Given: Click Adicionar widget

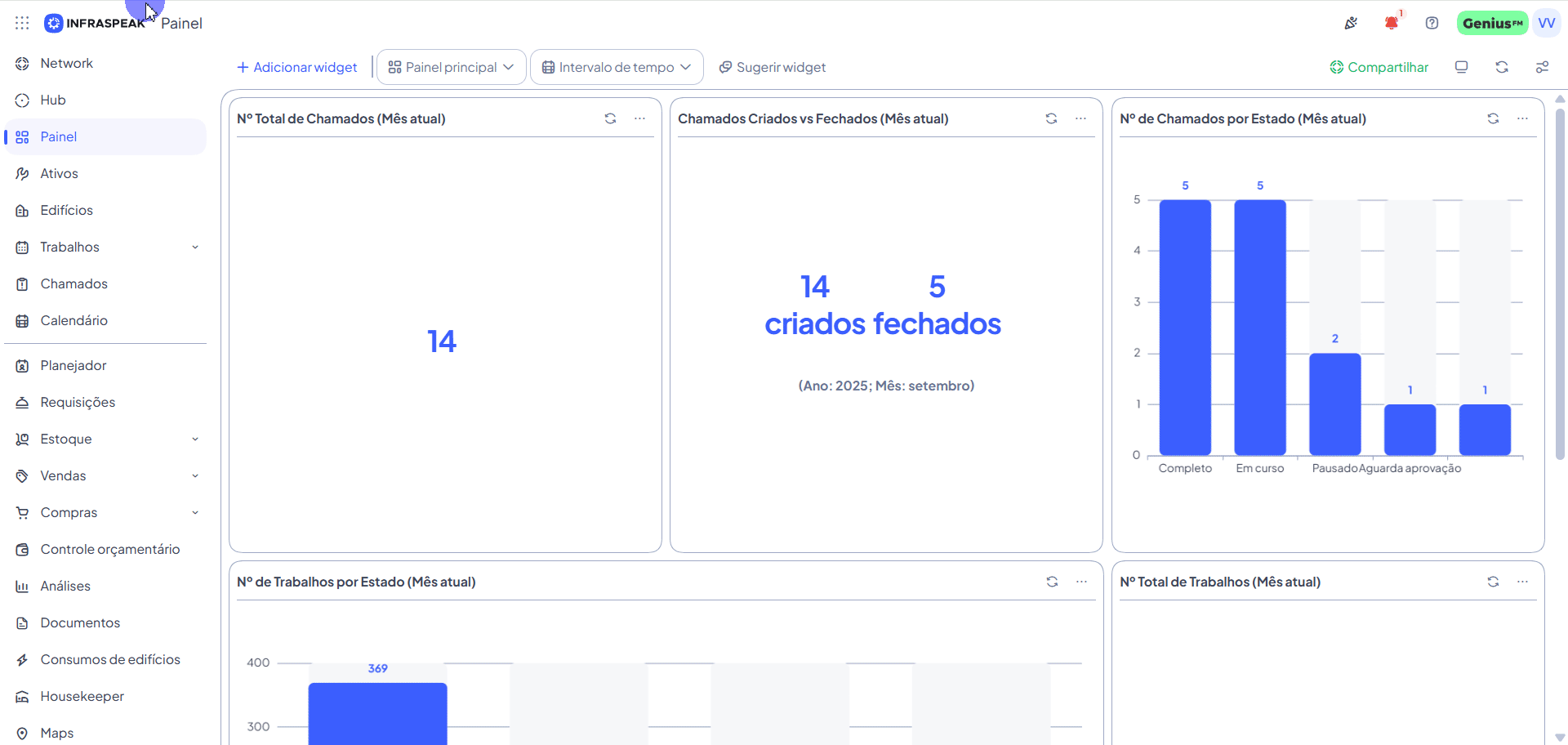Looking at the screenshot, I should [x=297, y=67].
